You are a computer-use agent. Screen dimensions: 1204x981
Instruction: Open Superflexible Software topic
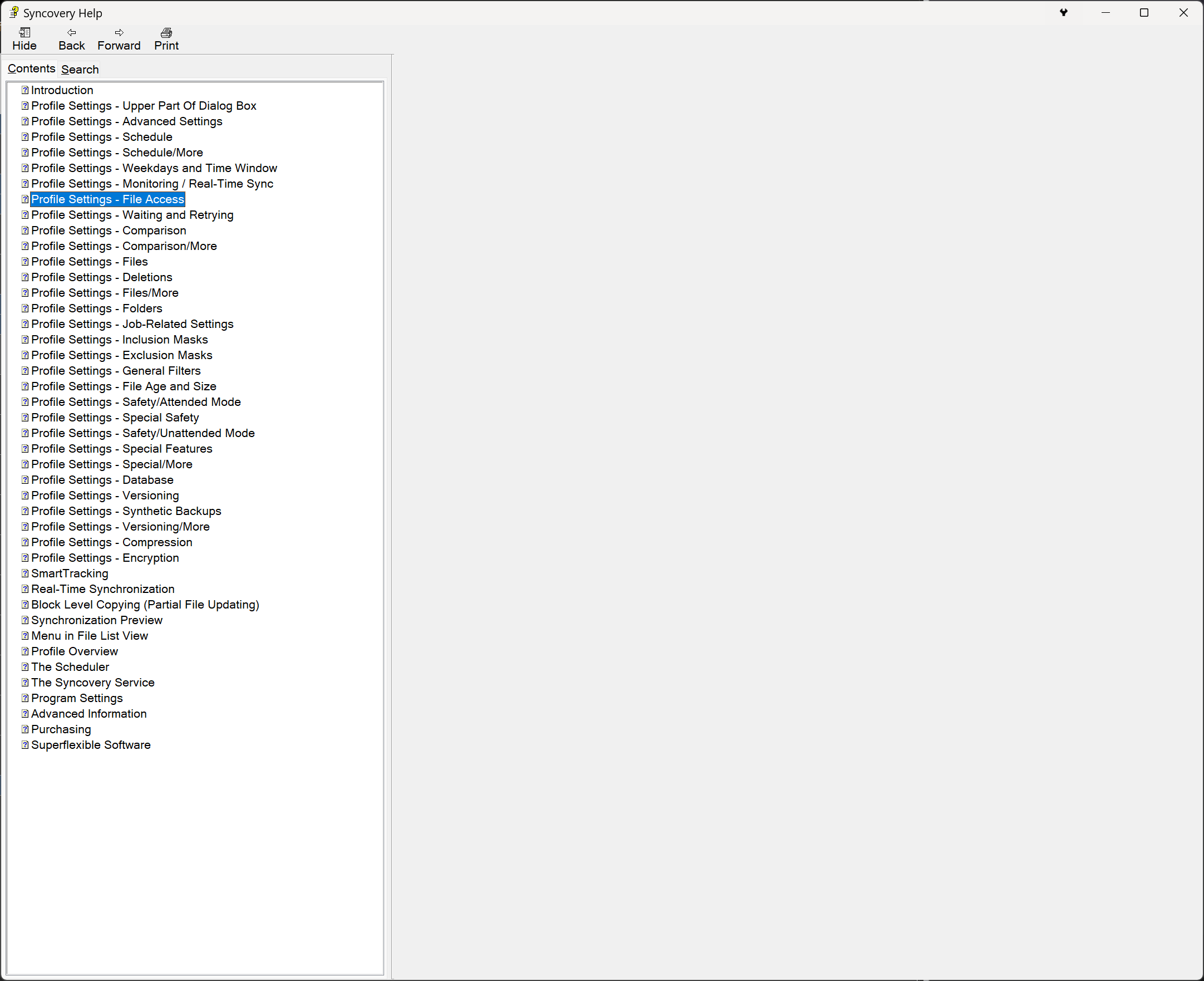tap(91, 745)
